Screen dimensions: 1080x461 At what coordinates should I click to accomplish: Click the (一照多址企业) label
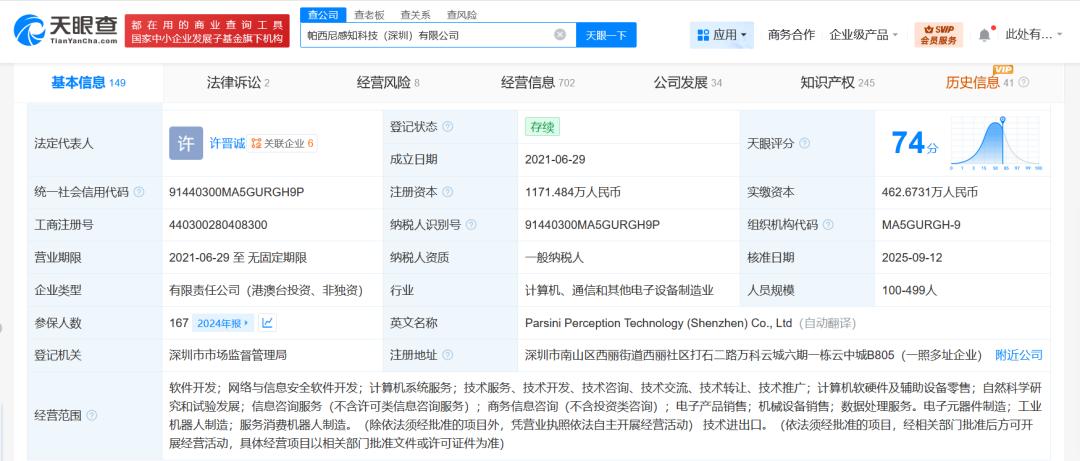click(x=942, y=356)
